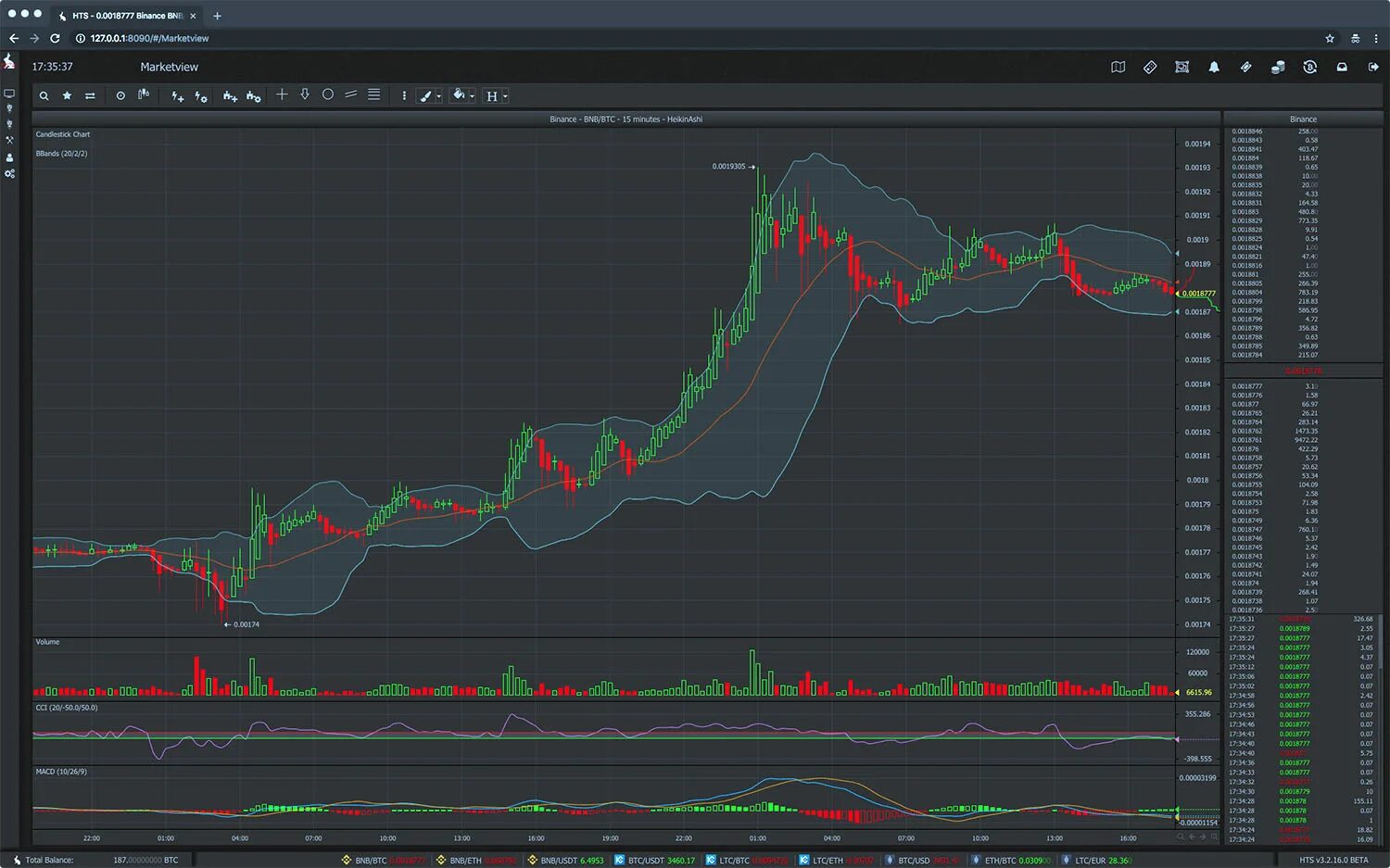
Task: Click the ticket icon in header
Action: pyautogui.click(x=1245, y=67)
